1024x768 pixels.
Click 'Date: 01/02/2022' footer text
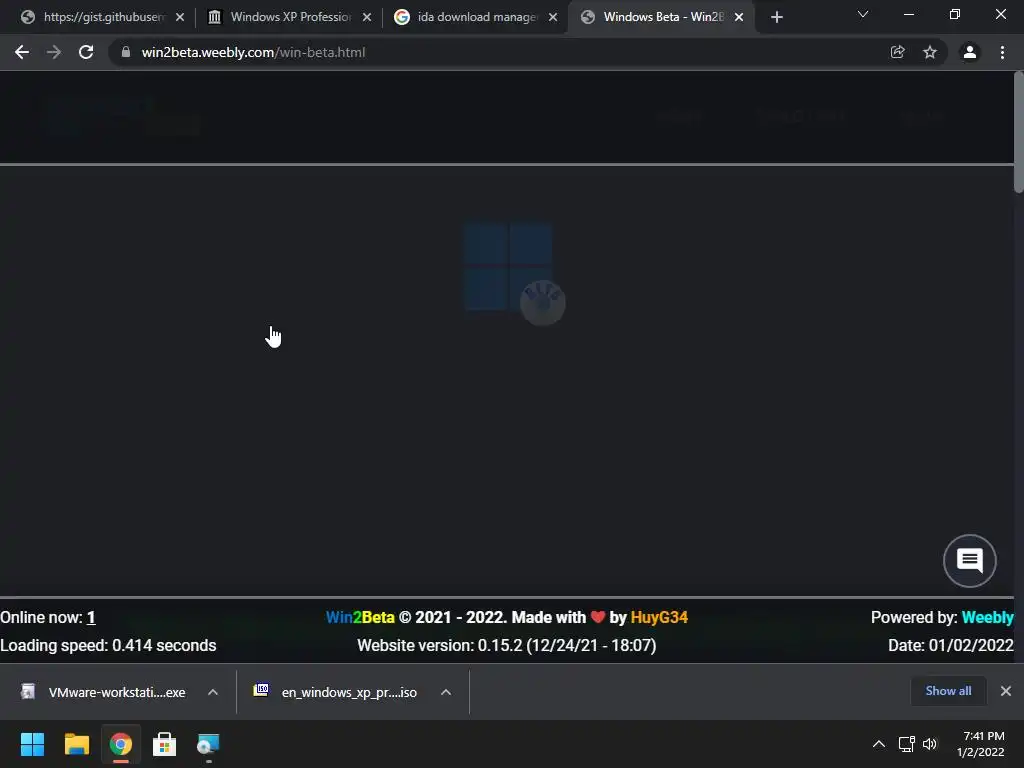pyautogui.click(x=951, y=645)
